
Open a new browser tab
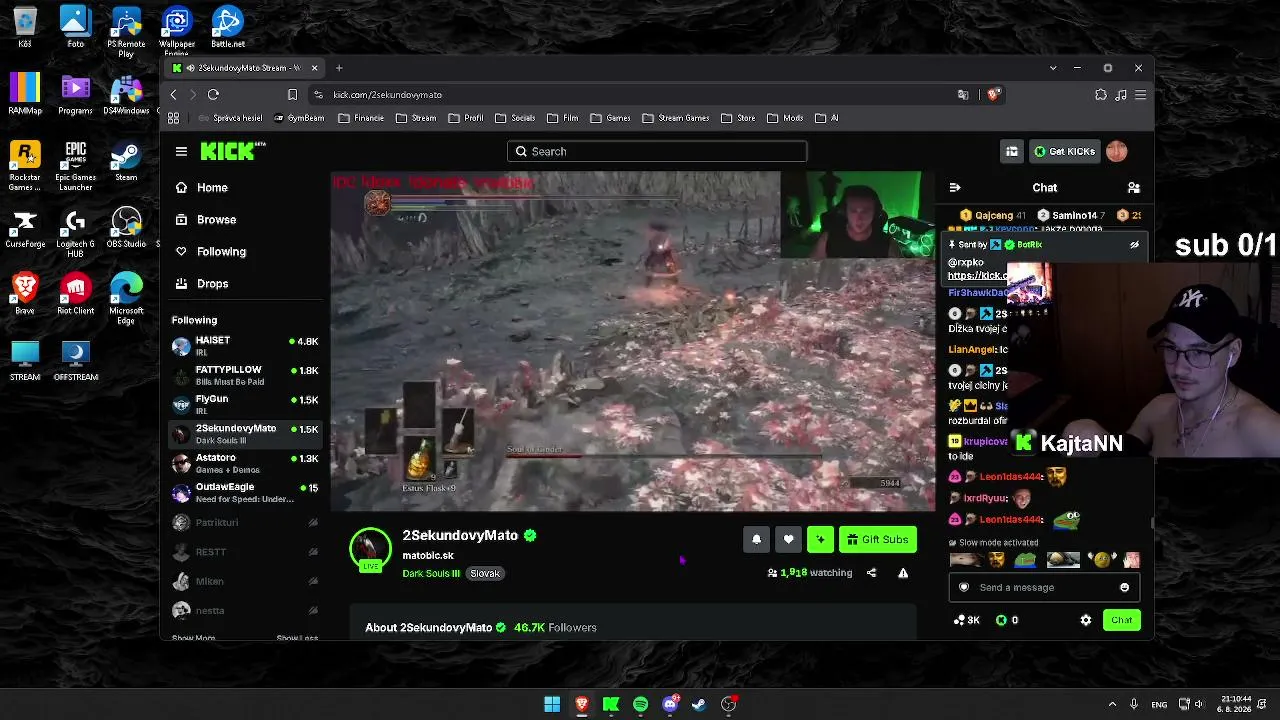339,68
